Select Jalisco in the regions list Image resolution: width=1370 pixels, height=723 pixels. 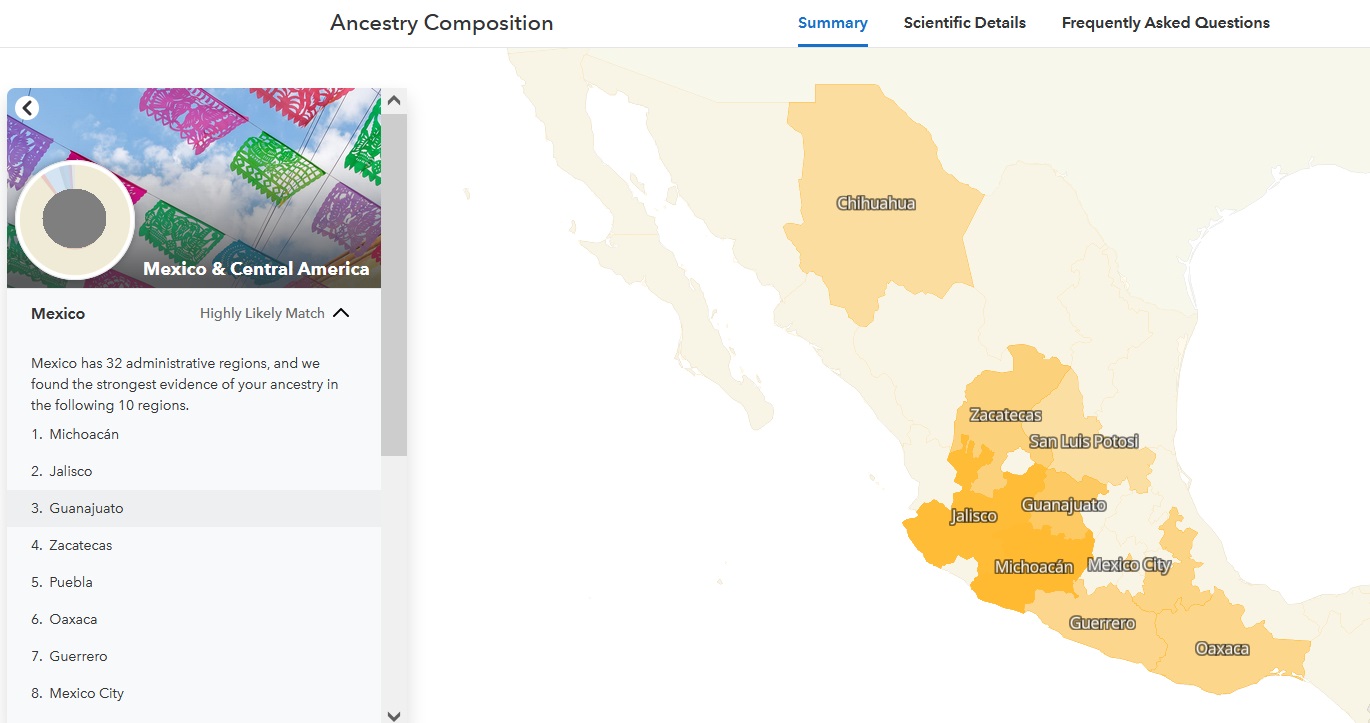click(71, 471)
